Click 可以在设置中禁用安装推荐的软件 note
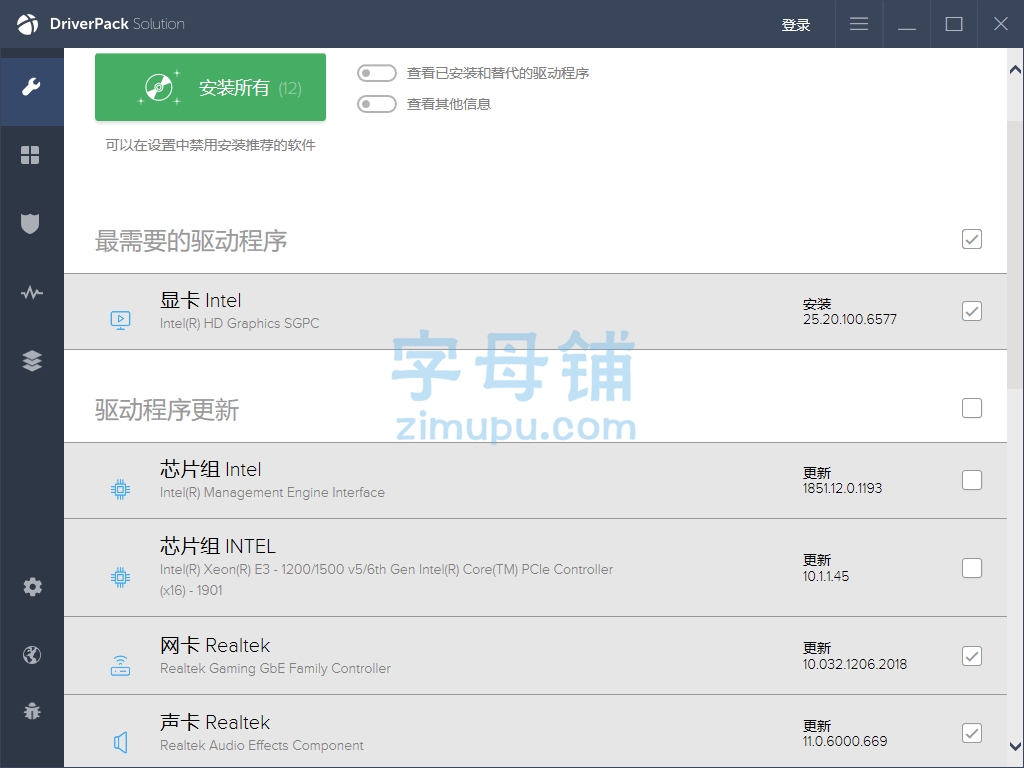 click(x=210, y=145)
